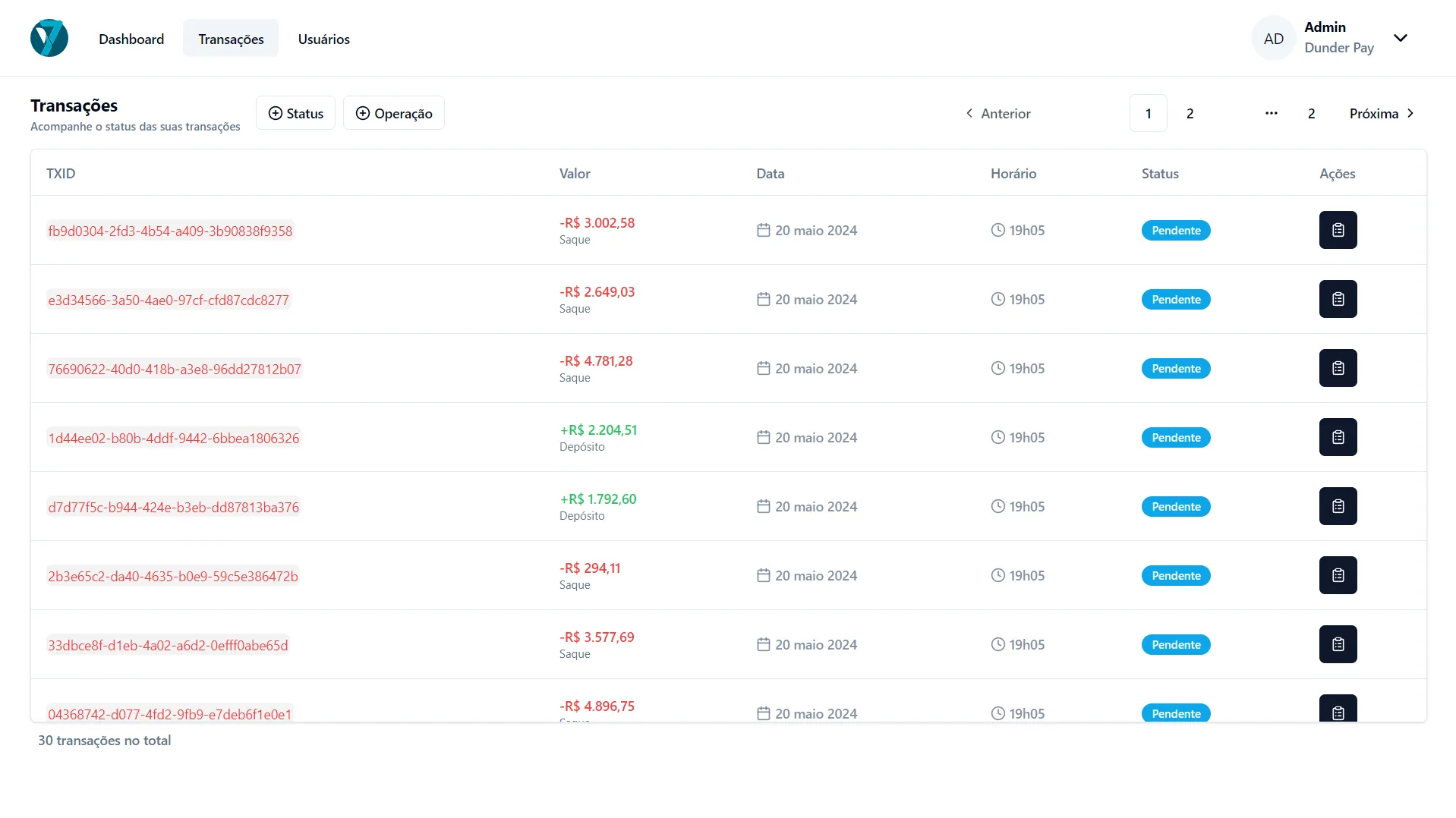Click the Data column header

770,173
